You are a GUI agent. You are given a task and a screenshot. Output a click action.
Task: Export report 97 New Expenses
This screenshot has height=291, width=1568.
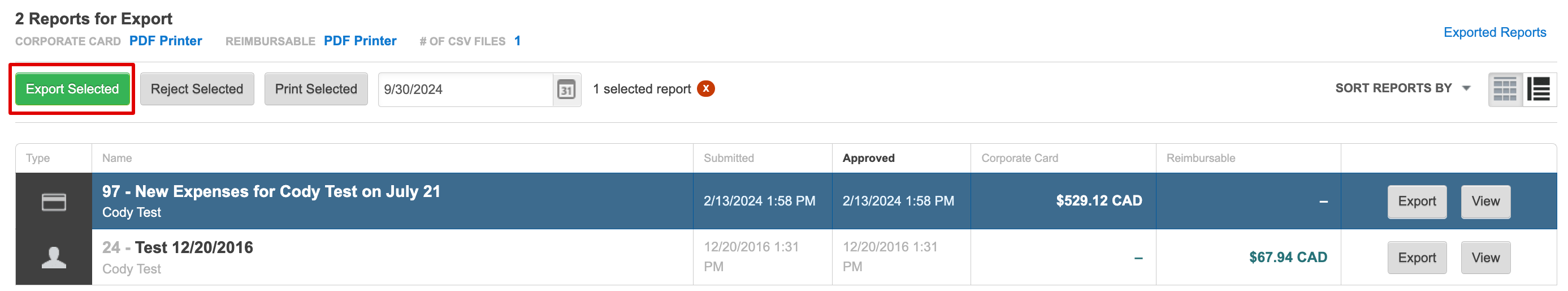1417,202
